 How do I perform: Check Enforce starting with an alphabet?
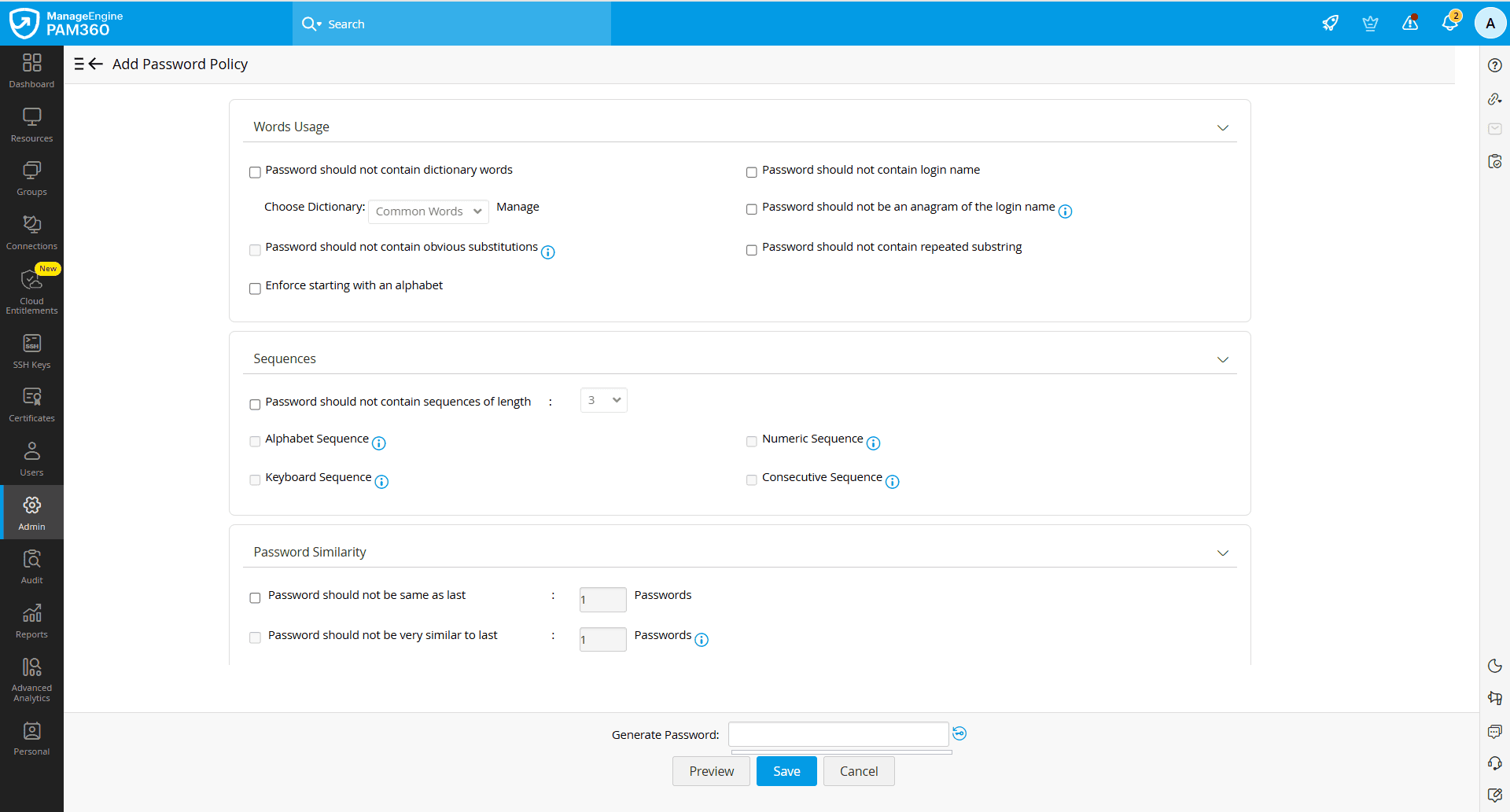[x=255, y=288]
